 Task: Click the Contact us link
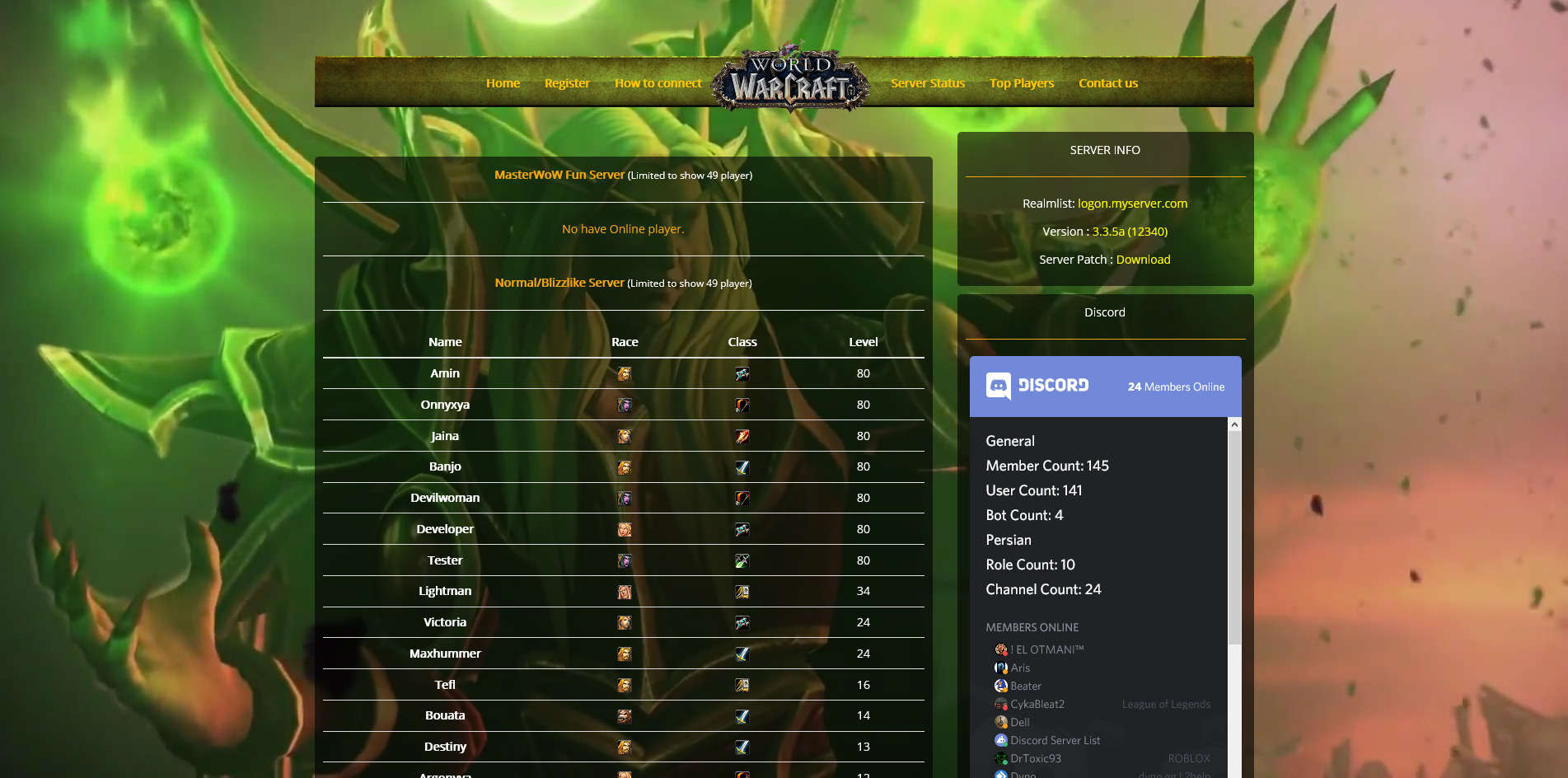pos(1108,83)
